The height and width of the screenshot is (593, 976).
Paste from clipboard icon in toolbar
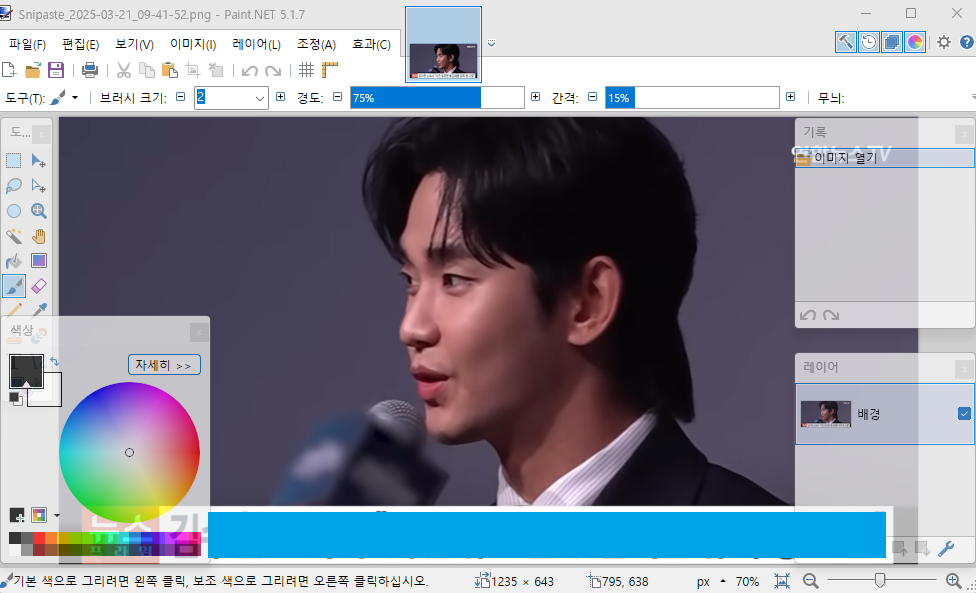coord(169,70)
